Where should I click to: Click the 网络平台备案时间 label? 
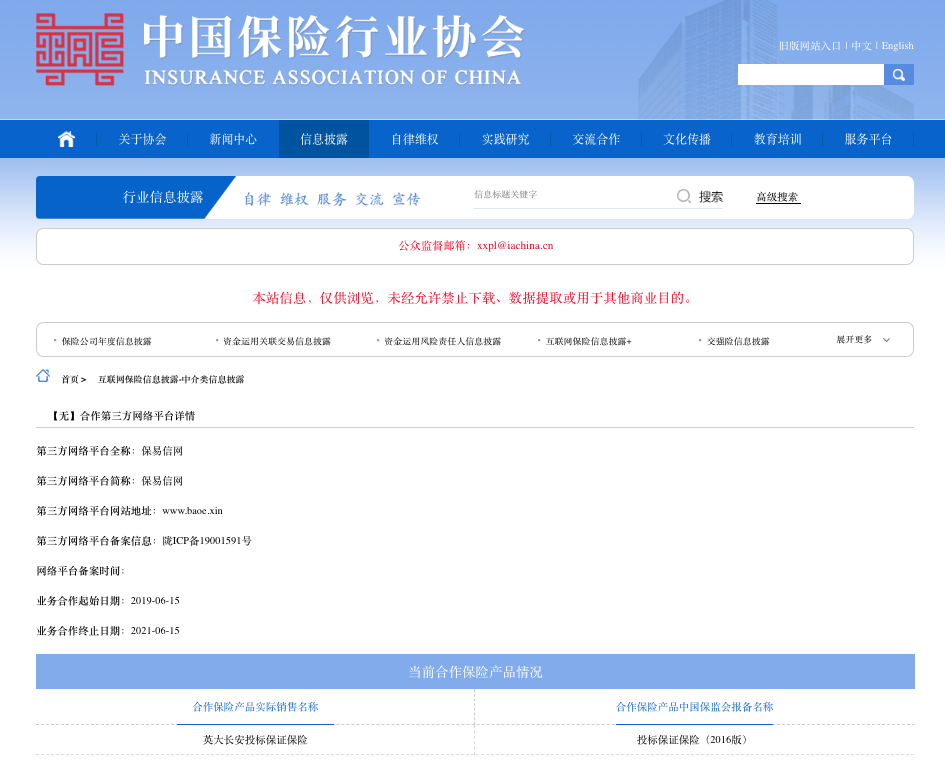[x=80, y=571]
